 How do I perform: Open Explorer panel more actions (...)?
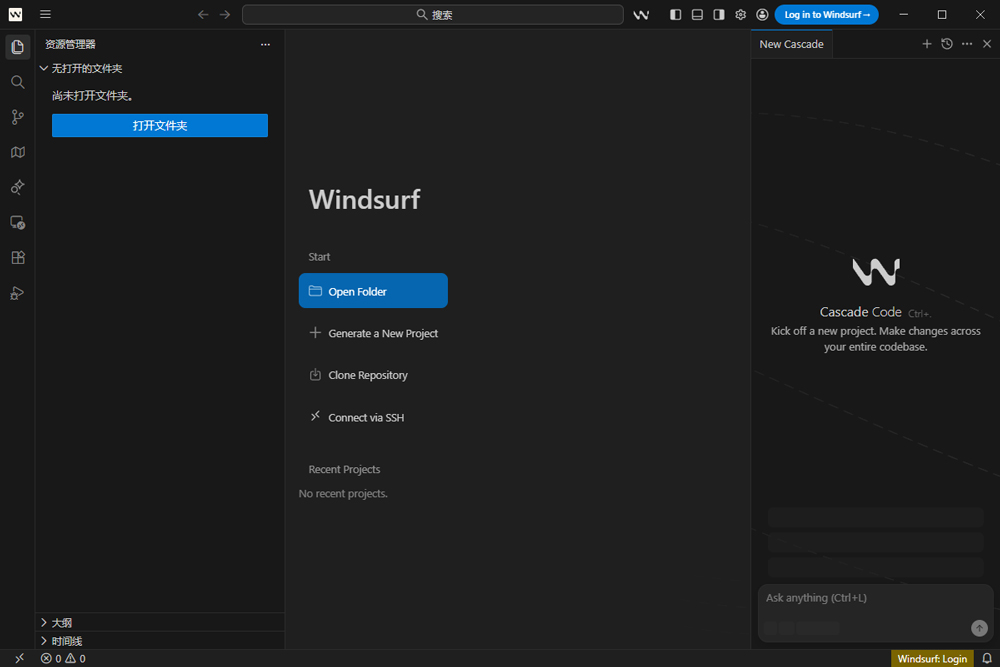[265, 44]
